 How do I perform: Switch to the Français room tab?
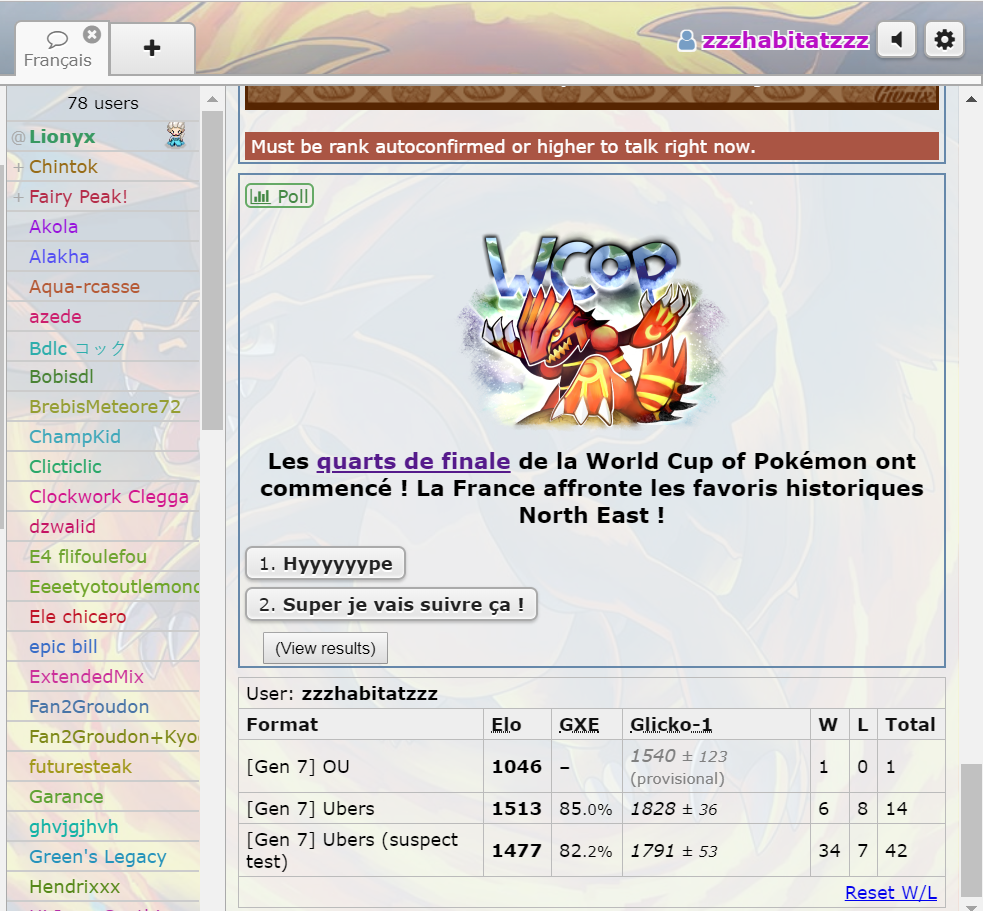coord(58,49)
